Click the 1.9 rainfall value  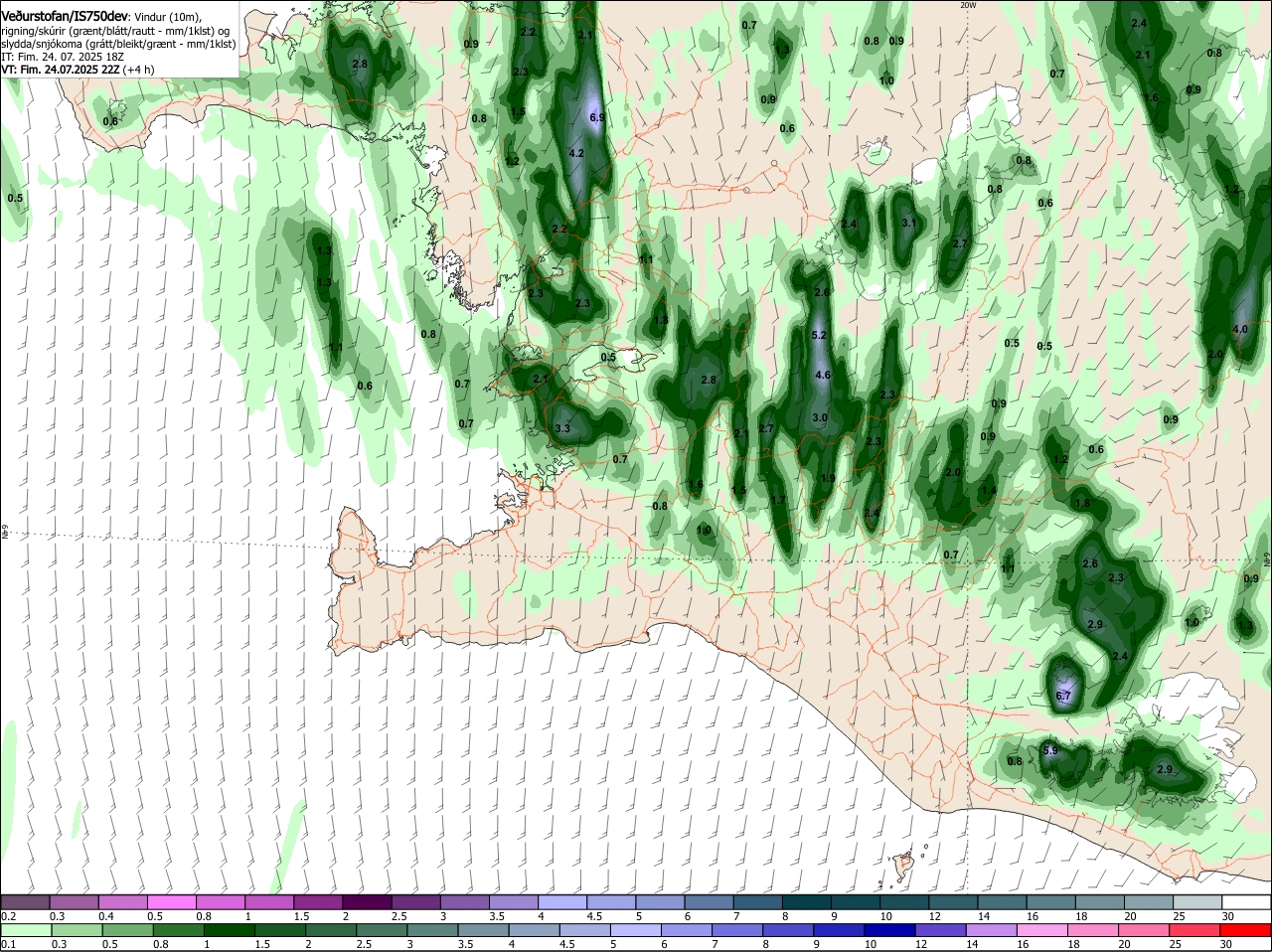tap(828, 478)
